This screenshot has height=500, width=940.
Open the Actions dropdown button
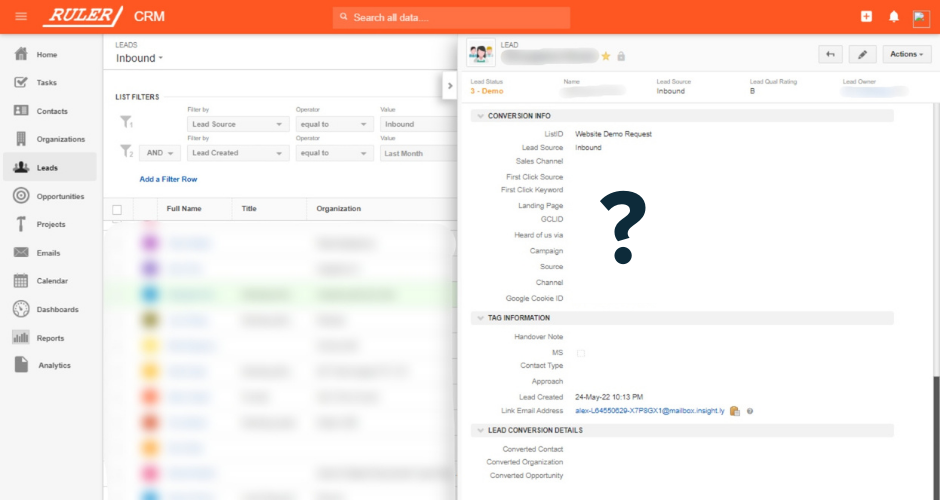(x=906, y=54)
